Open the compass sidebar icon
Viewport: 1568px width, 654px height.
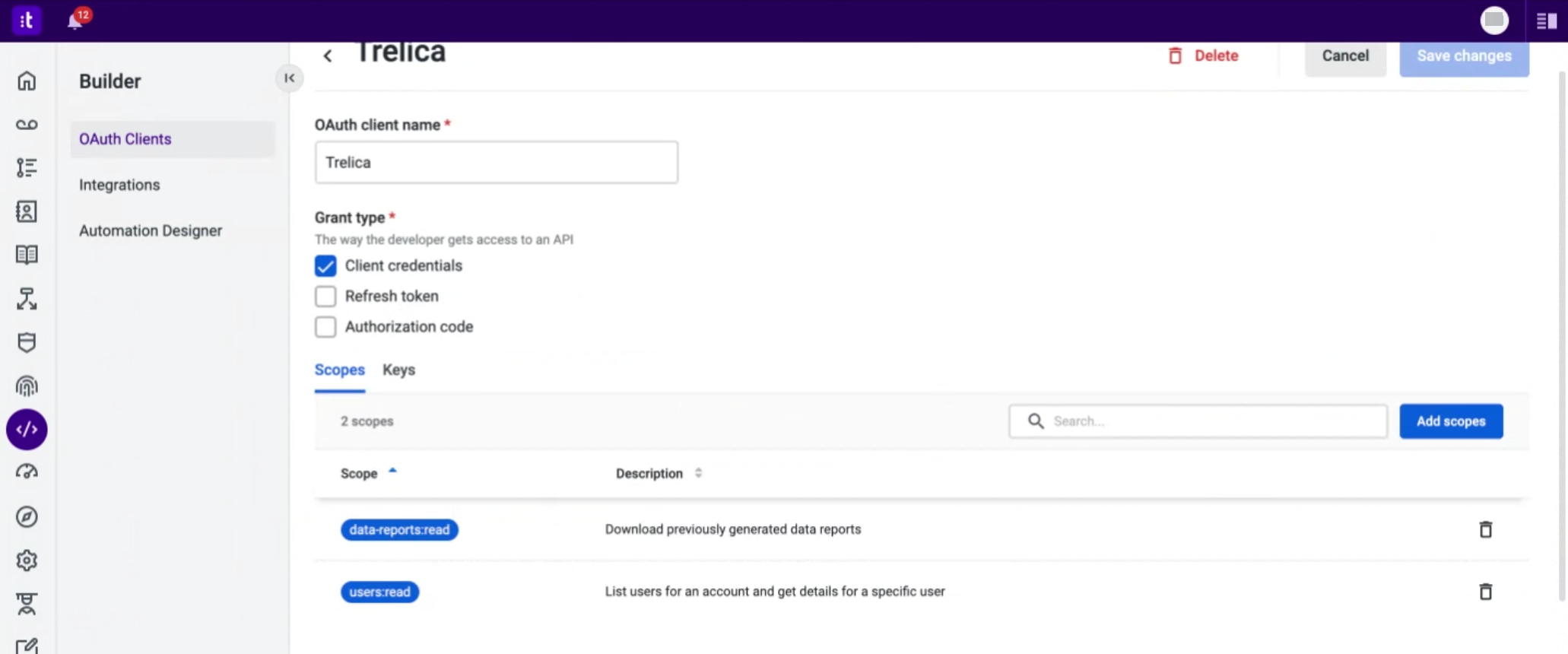pos(27,517)
